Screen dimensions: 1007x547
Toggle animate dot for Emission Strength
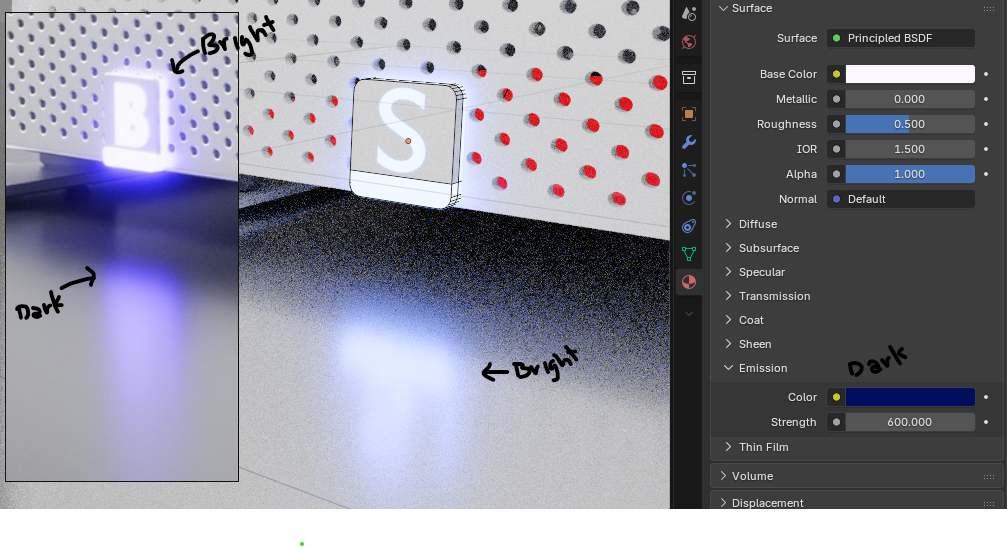tap(986, 422)
